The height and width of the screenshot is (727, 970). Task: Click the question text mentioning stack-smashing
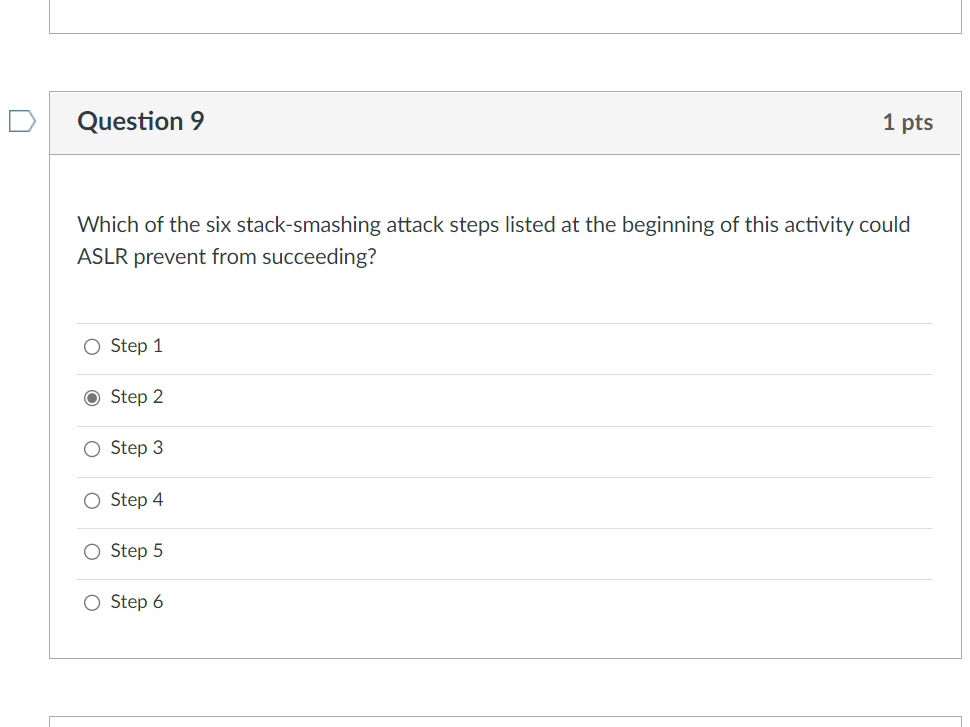[x=494, y=225]
